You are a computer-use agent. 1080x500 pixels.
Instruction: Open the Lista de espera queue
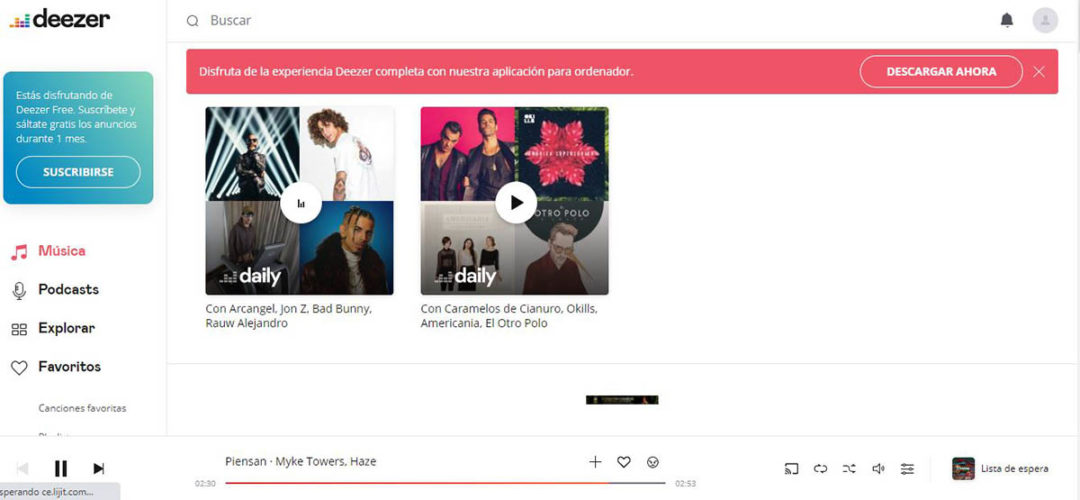pos(1015,469)
